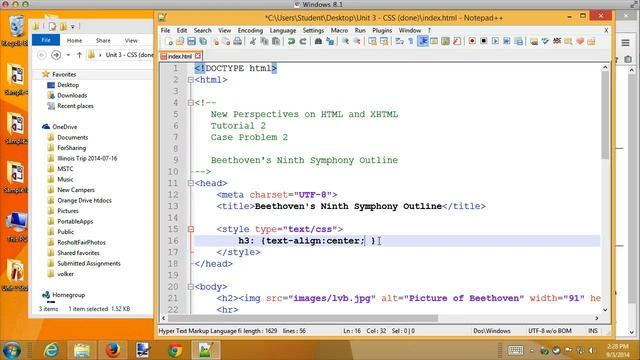Select Homegroup in the Explorer sidebar
The width and height of the screenshot is (640, 360).
[69, 295]
